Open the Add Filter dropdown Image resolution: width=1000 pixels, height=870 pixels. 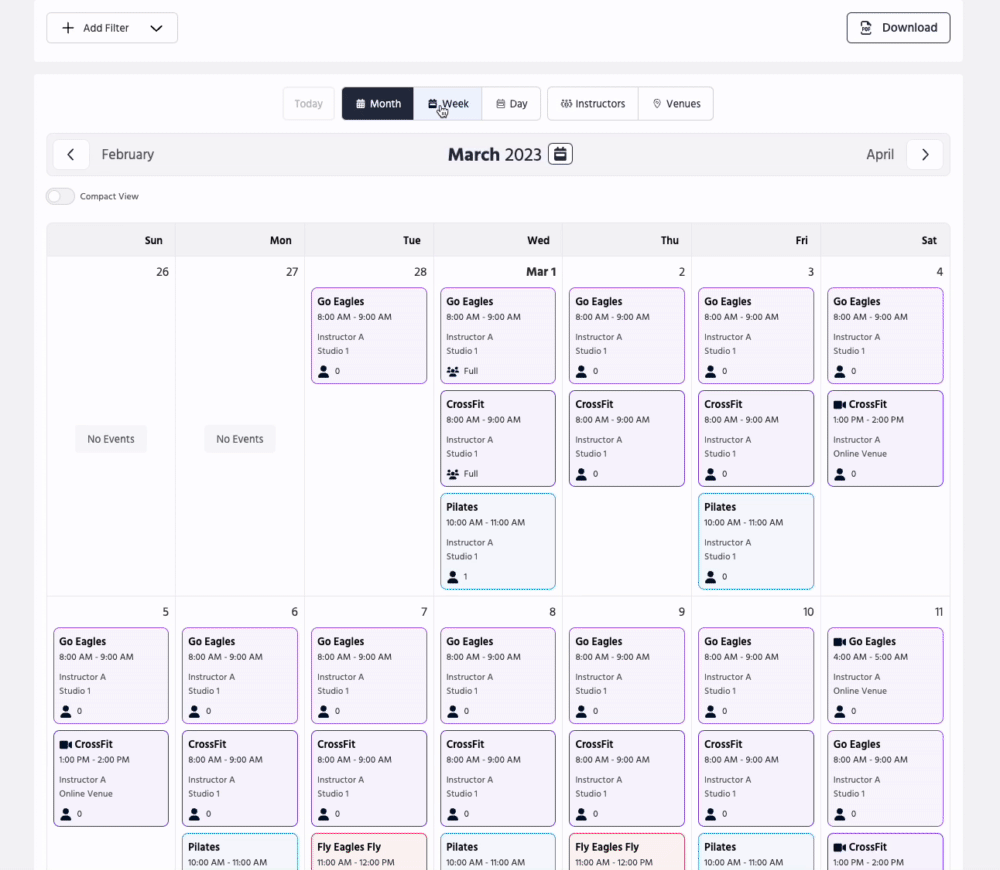pyautogui.click(x=112, y=28)
